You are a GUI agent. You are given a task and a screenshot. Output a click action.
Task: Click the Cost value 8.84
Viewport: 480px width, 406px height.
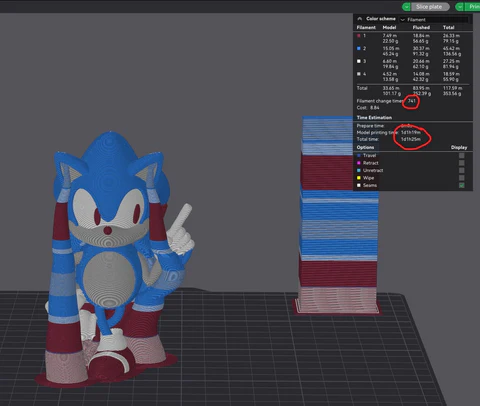[x=375, y=108]
